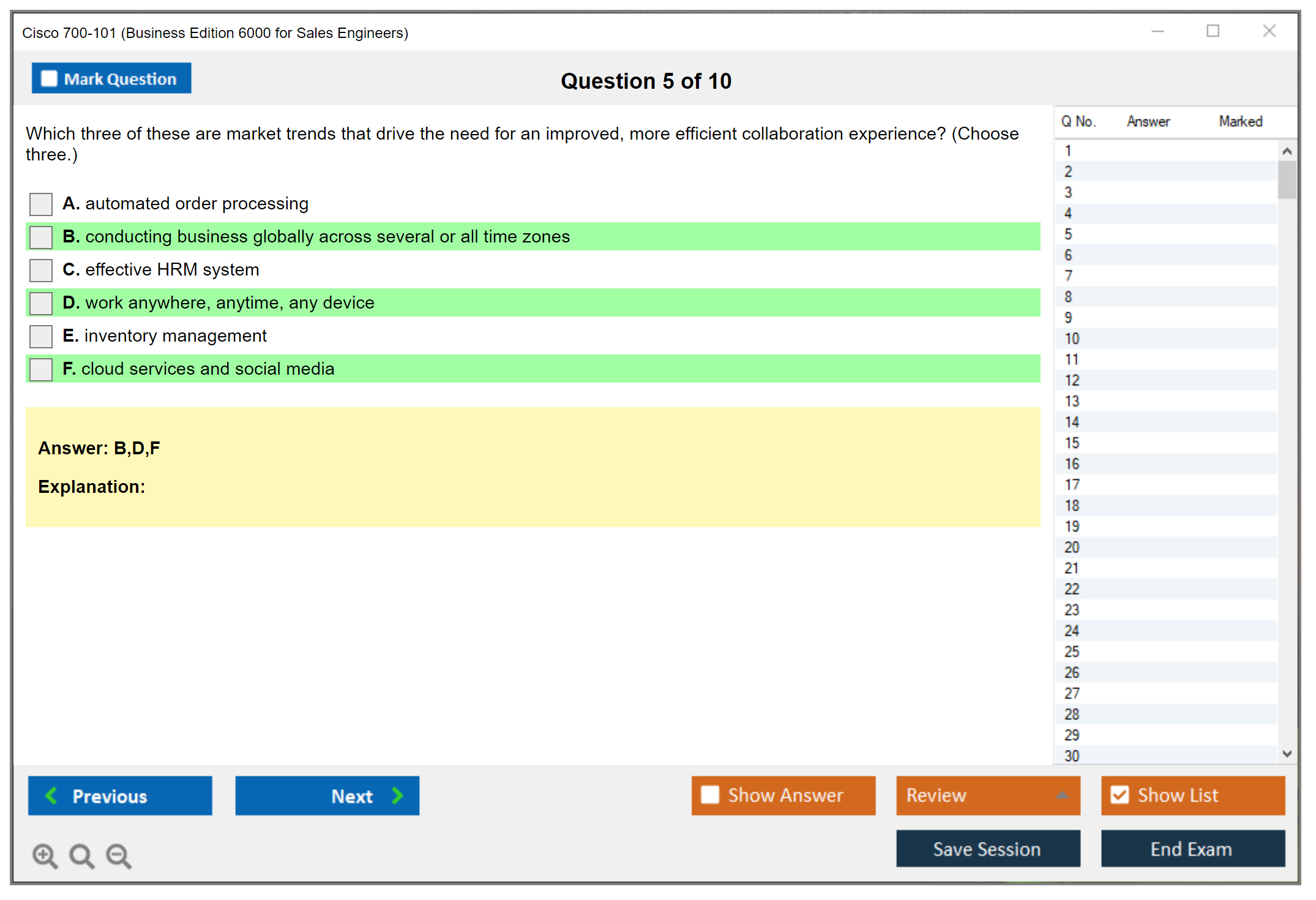Click the scroll down arrow in the question list
This screenshot has width=1316, height=900.
1287,754
